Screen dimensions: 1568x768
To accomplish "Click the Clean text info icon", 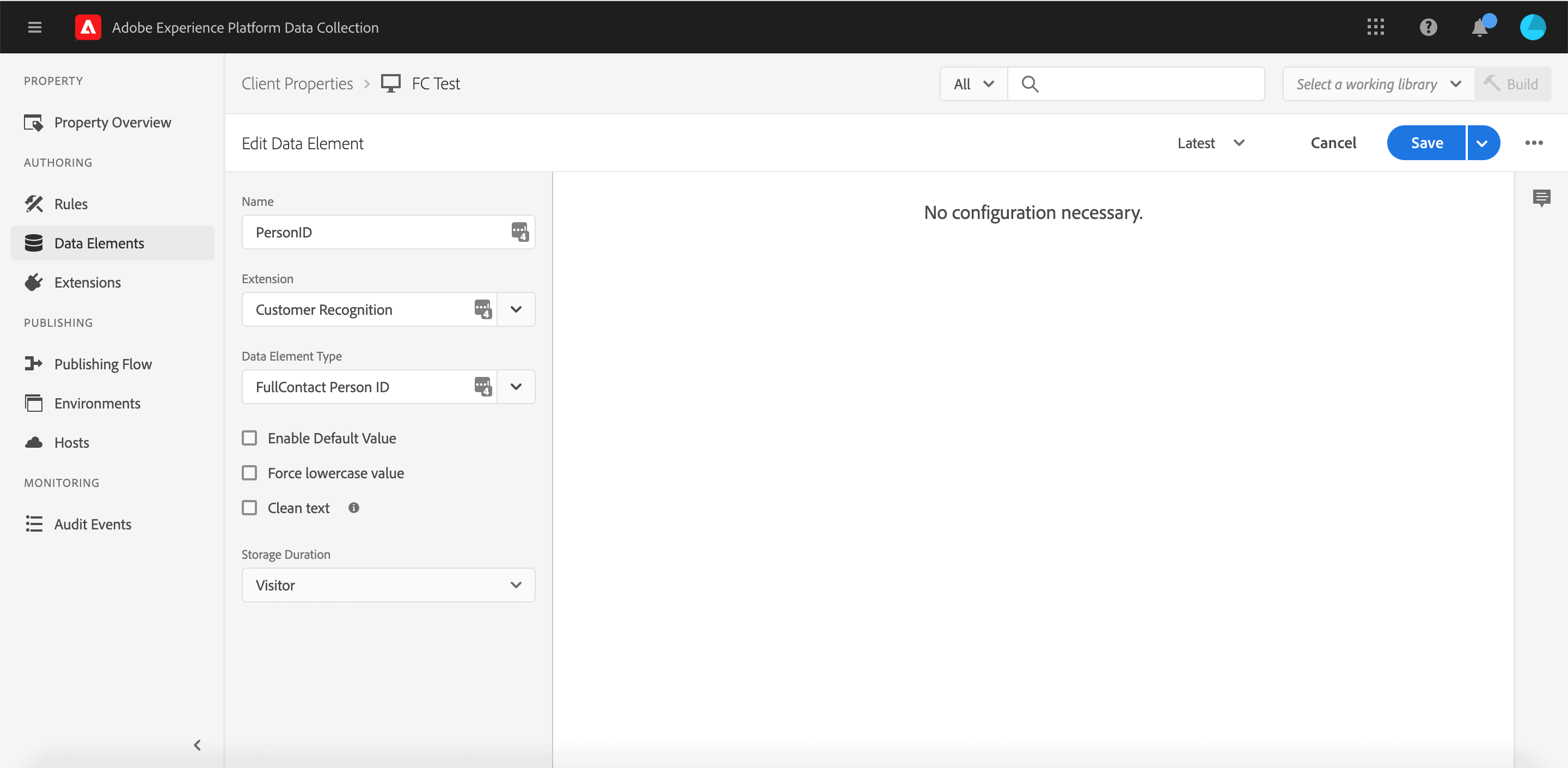I will tap(354, 507).
